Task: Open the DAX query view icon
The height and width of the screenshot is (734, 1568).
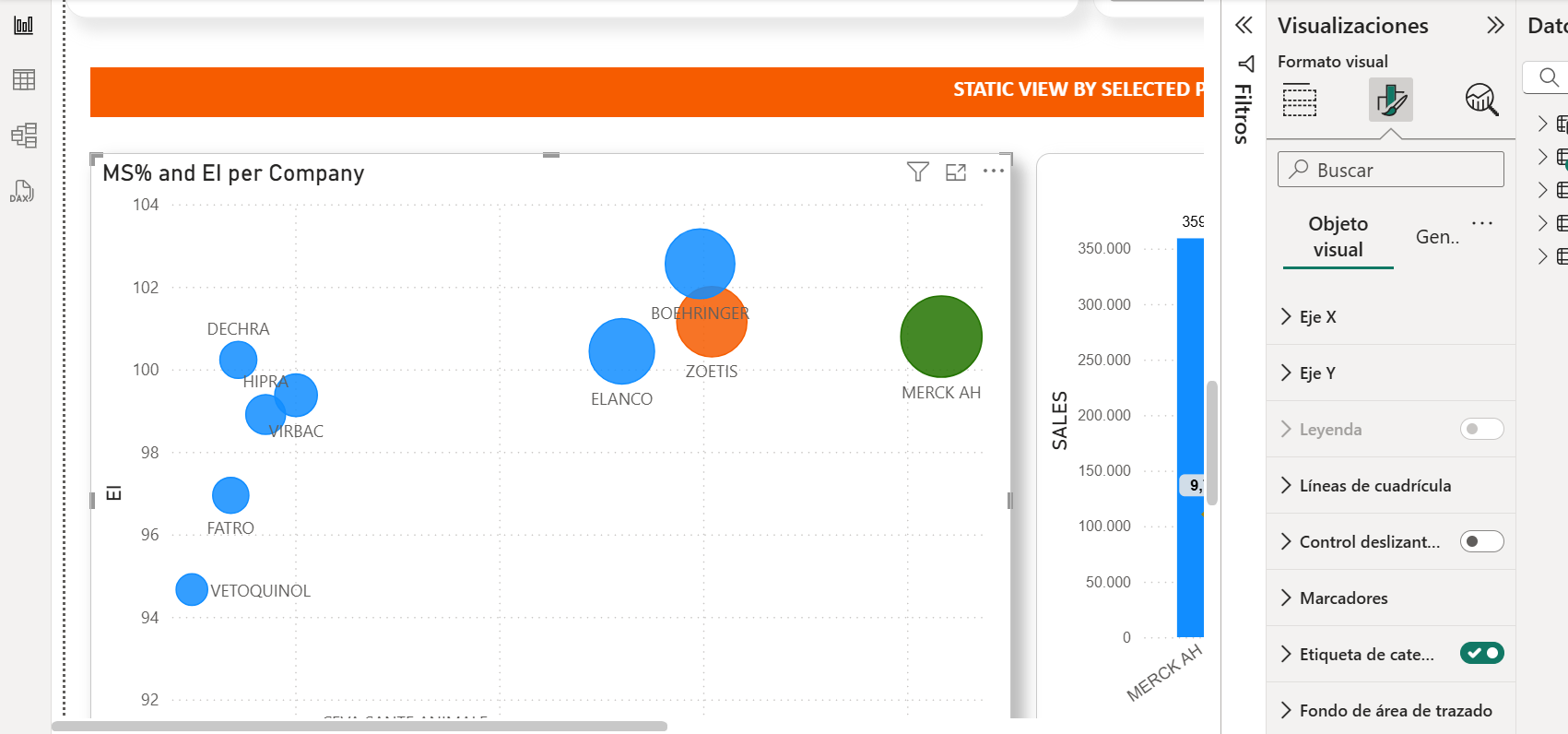Action: pyautogui.click(x=22, y=192)
